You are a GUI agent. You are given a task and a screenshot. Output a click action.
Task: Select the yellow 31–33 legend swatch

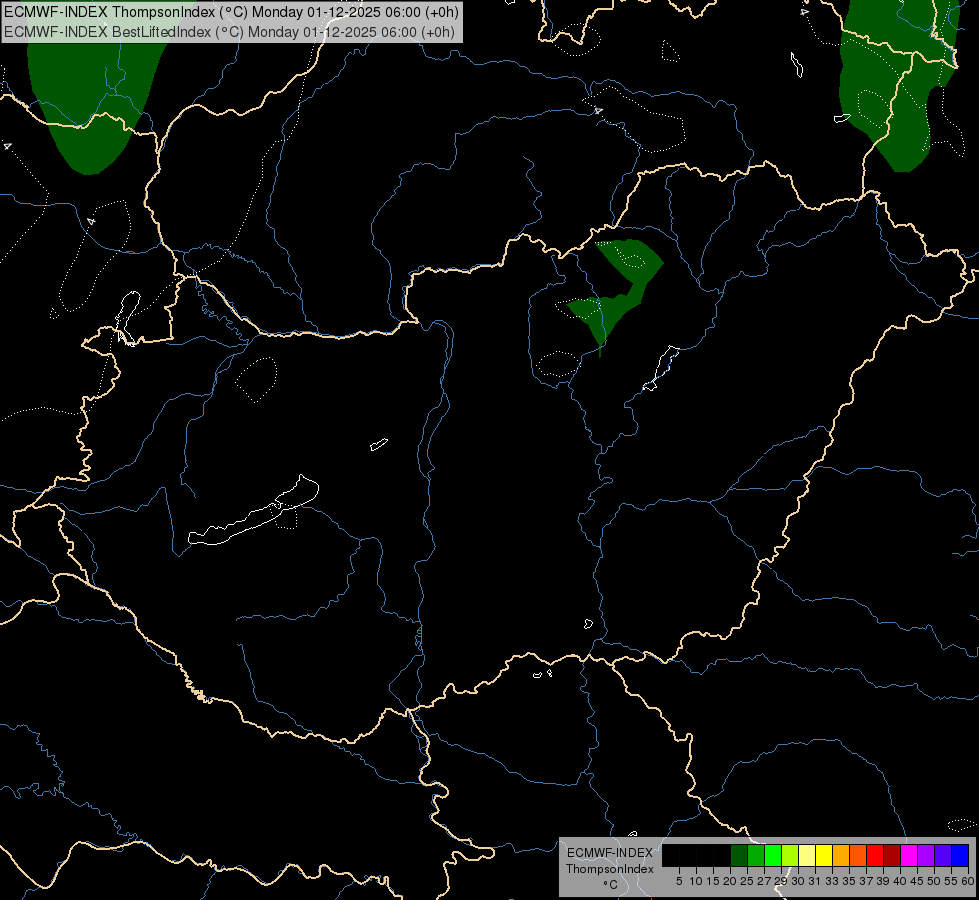point(824,855)
